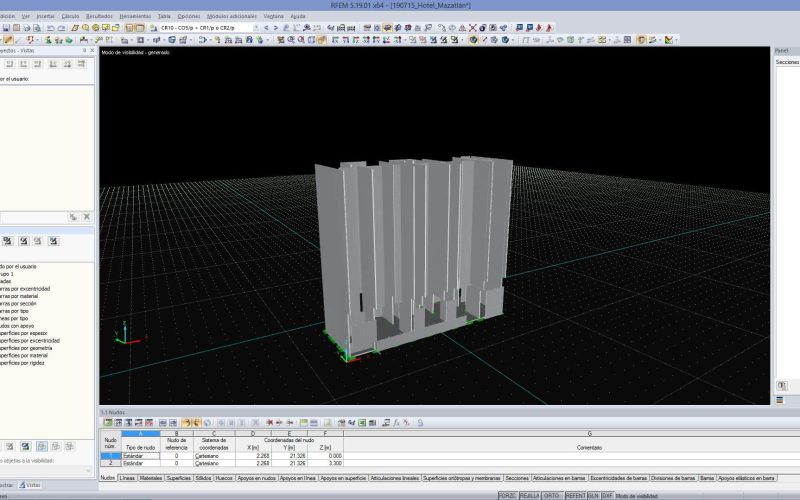The image size is (800, 500).
Task: Click the Redo arrow icon
Action: click(x=61, y=28)
